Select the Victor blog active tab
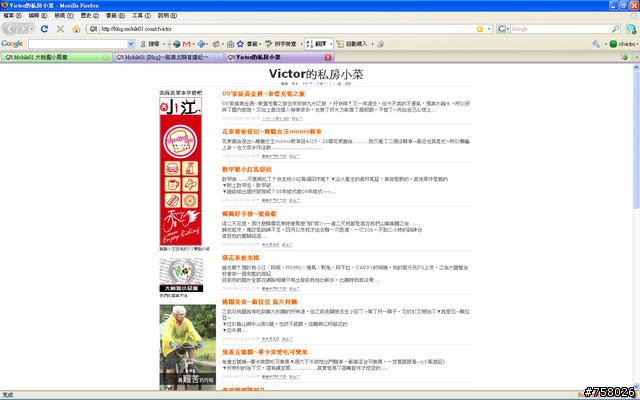The width and height of the screenshot is (640, 400). click(280, 58)
